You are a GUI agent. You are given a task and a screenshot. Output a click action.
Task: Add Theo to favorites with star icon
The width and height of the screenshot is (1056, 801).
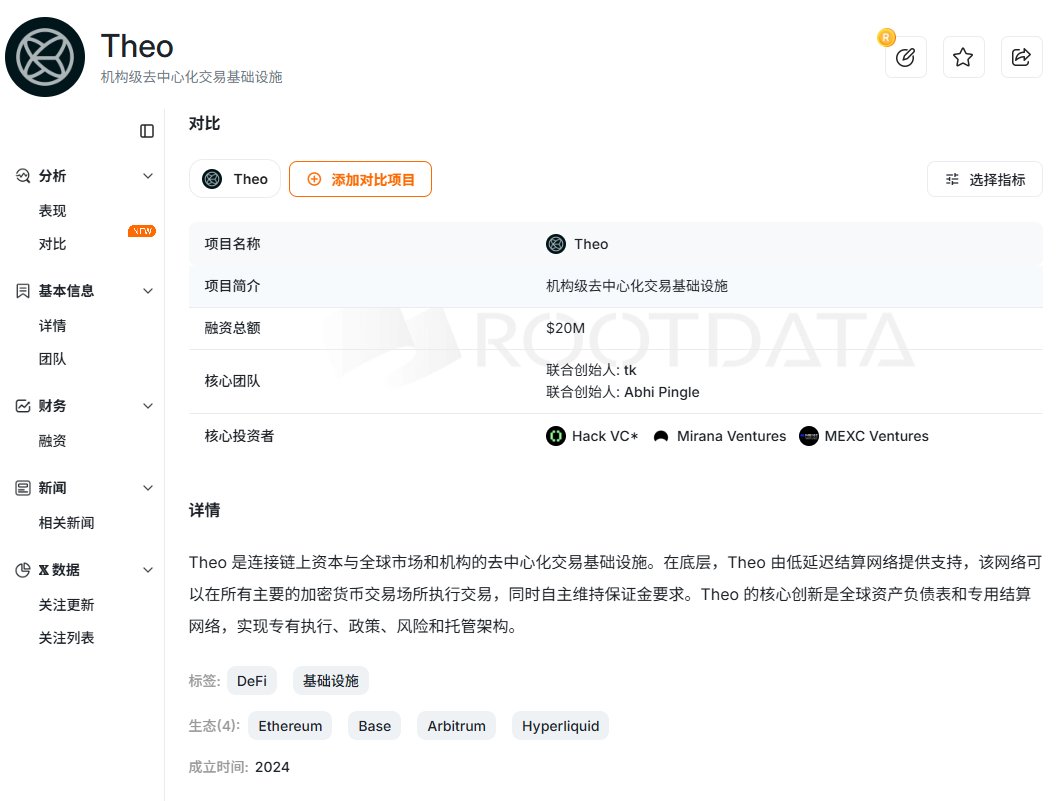coord(963,57)
